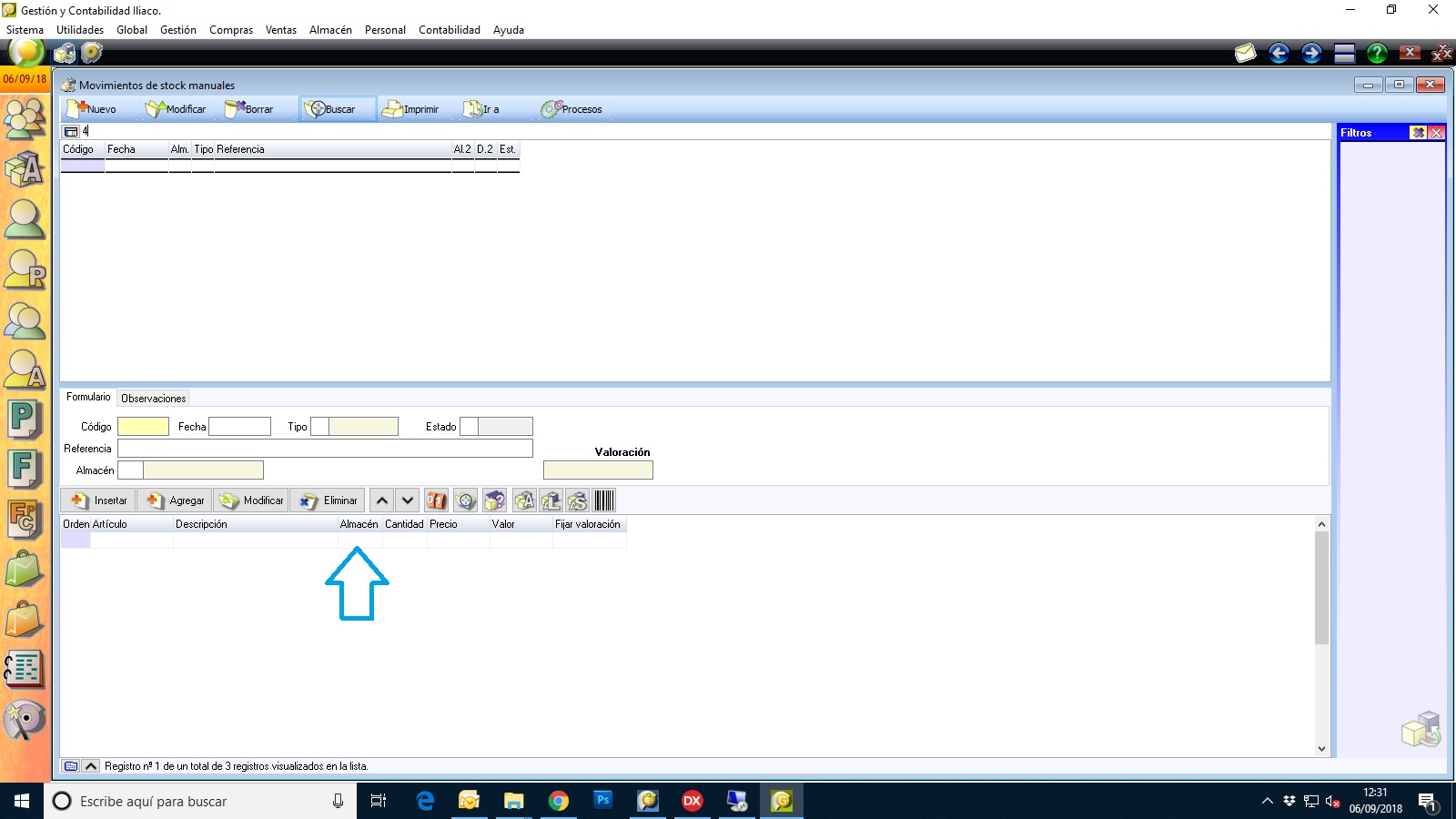Open the Utilidades menu

[80, 30]
